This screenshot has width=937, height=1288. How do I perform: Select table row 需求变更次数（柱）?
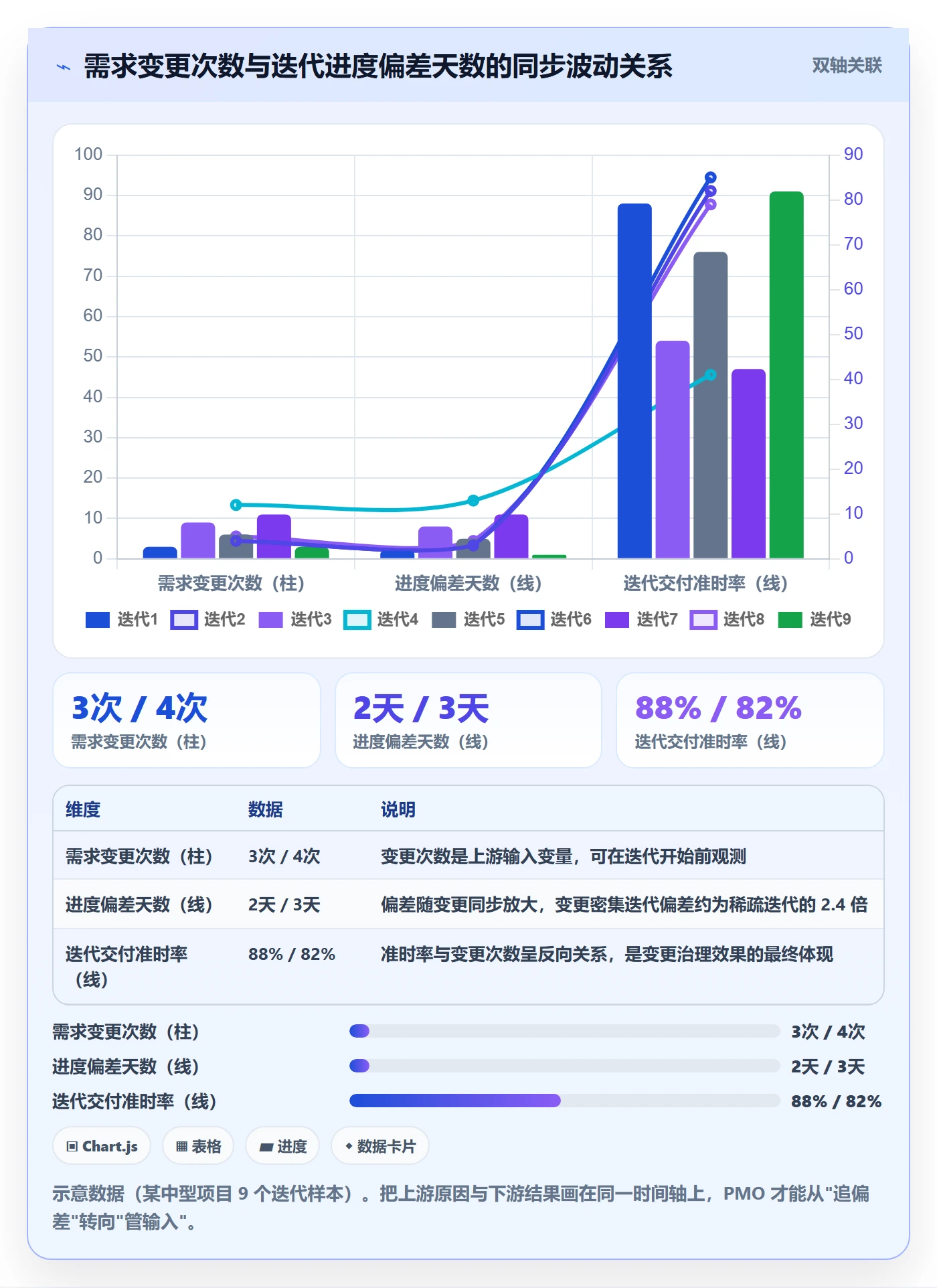(x=468, y=856)
